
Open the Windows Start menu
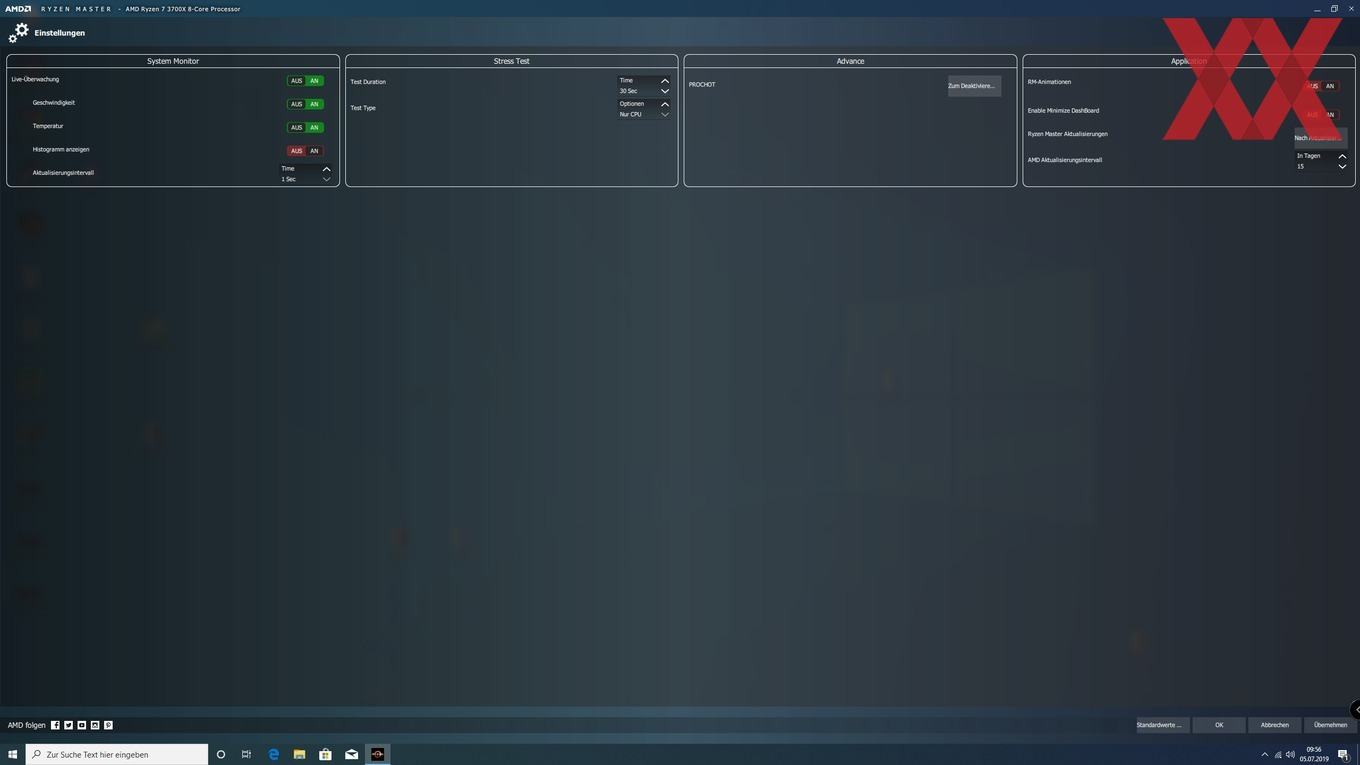tap(13, 754)
